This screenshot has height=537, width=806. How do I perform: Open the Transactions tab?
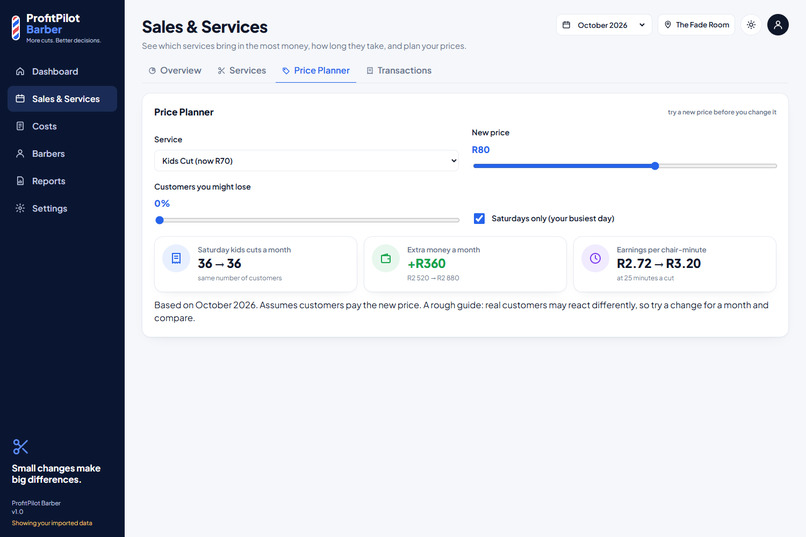pyautogui.click(x=399, y=70)
